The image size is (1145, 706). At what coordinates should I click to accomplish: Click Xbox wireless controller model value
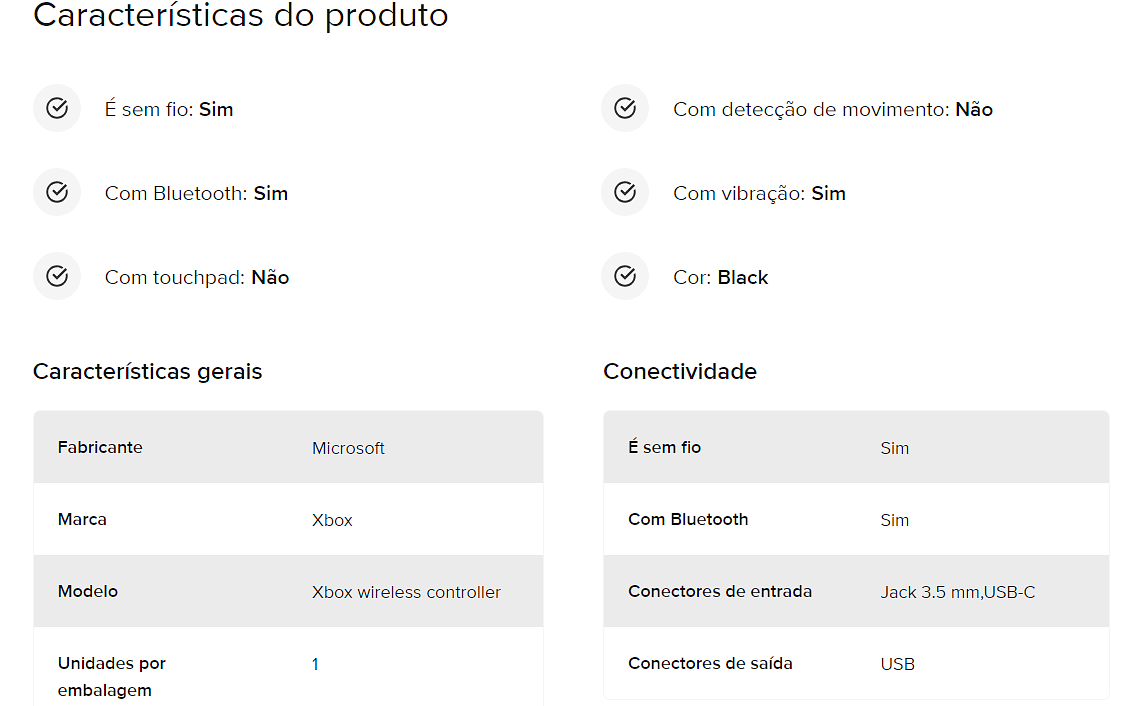pyautogui.click(x=406, y=592)
